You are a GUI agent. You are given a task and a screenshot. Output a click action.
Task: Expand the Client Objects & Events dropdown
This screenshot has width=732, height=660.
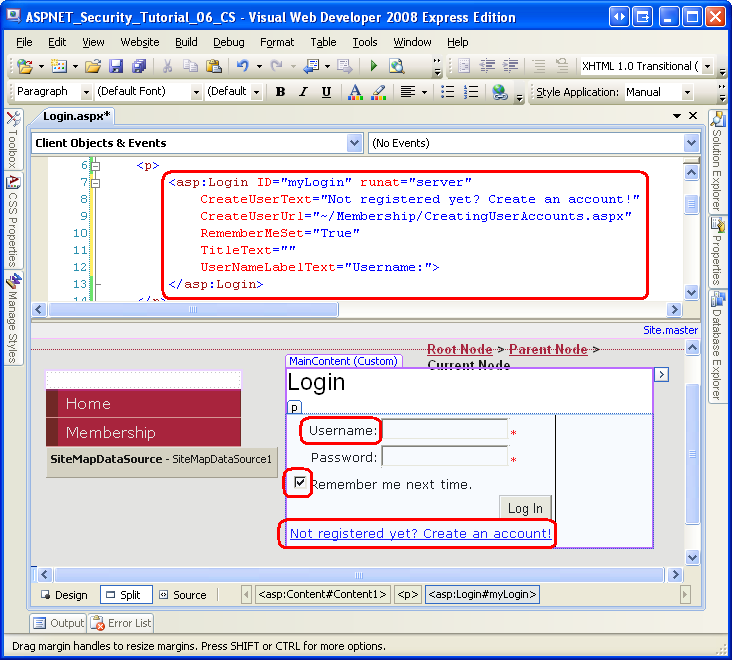point(354,144)
